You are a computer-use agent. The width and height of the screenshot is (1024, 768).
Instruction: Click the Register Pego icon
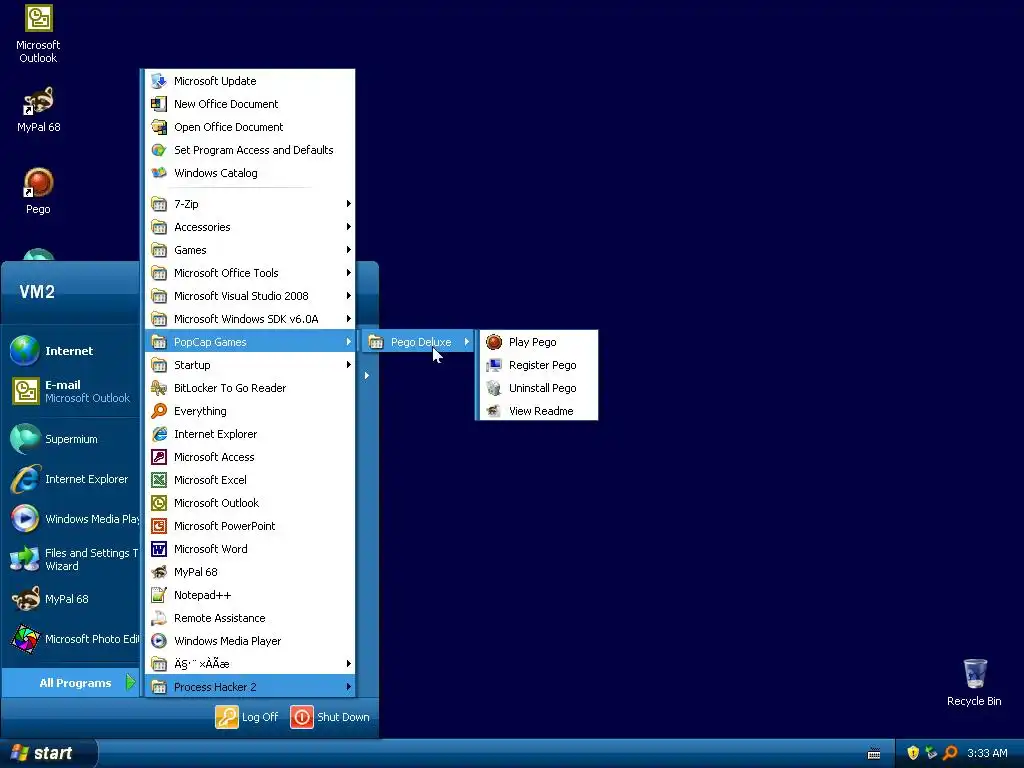click(x=494, y=365)
